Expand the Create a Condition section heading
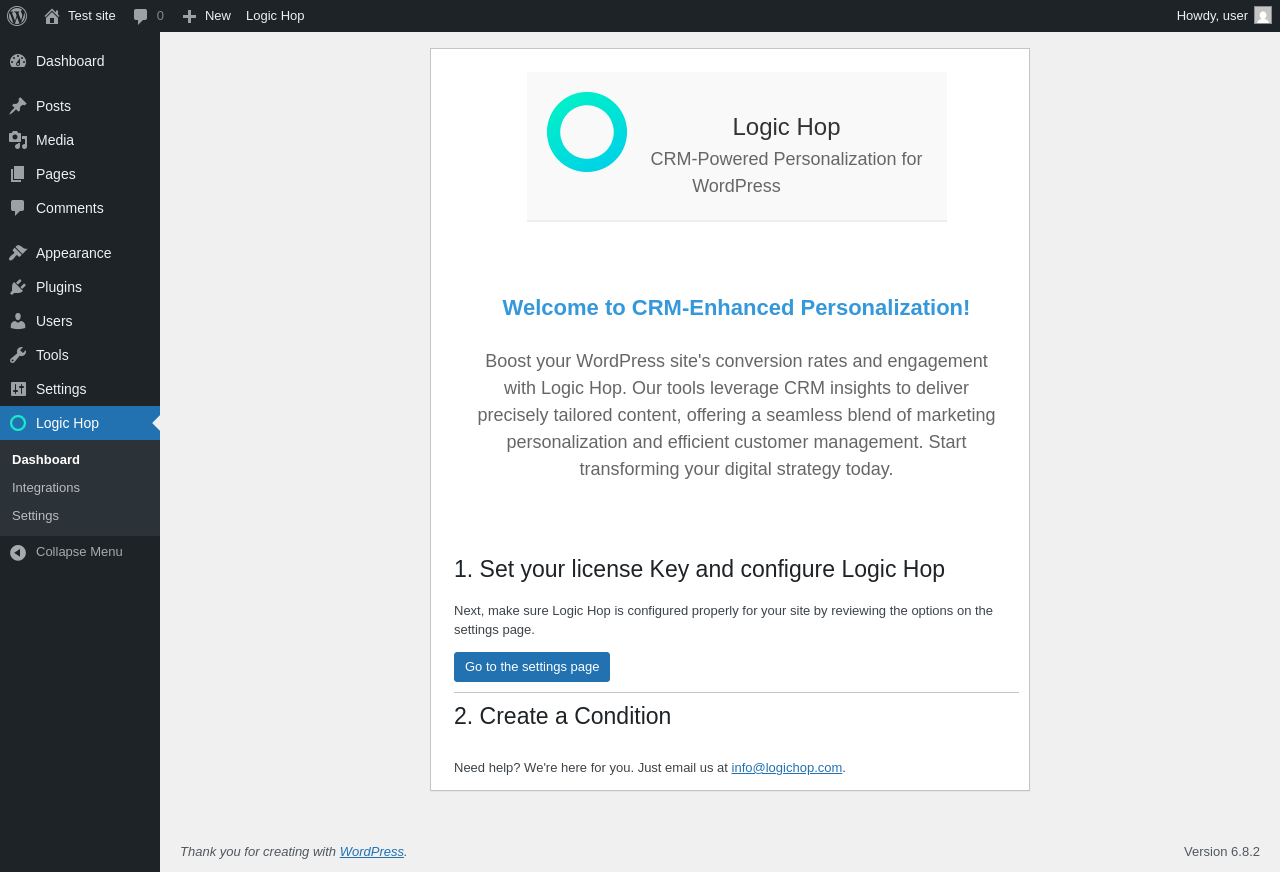The image size is (1280, 872). [x=562, y=716]
